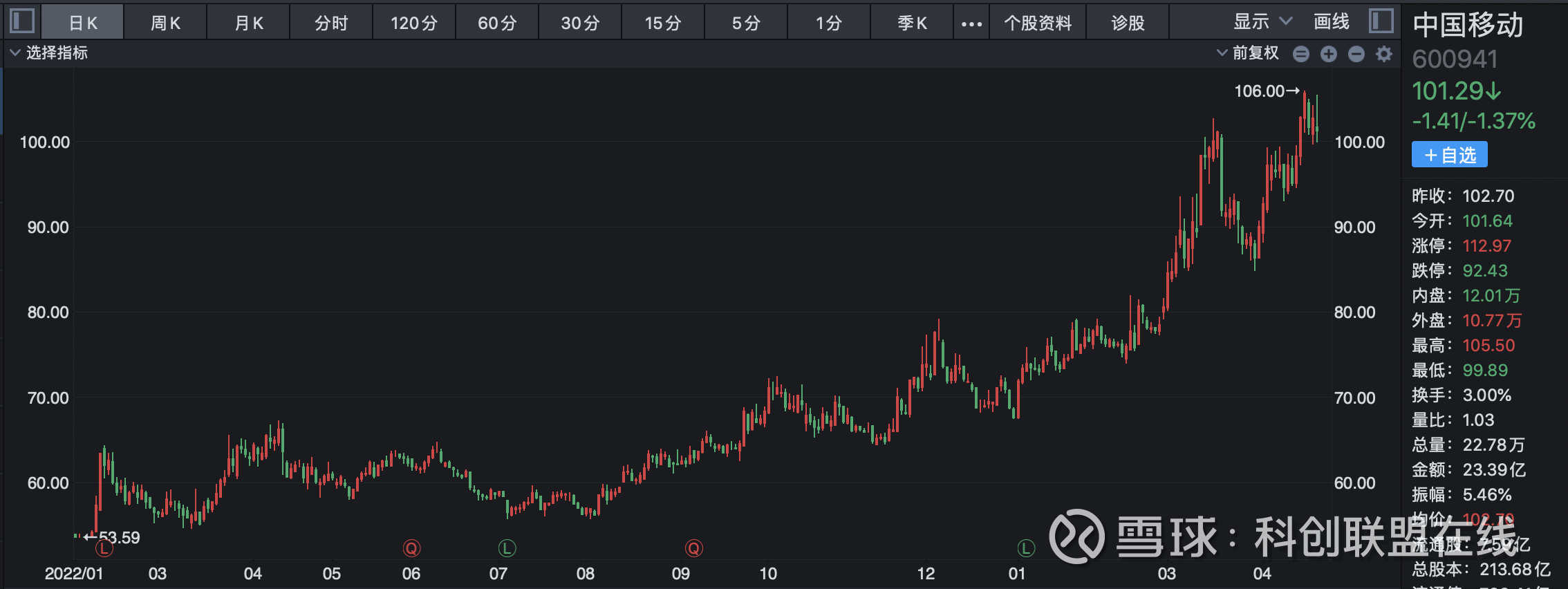Screen dimensions: 1568x589
Task: Toggle the right sidebar panel icon
Action: 1381,21
